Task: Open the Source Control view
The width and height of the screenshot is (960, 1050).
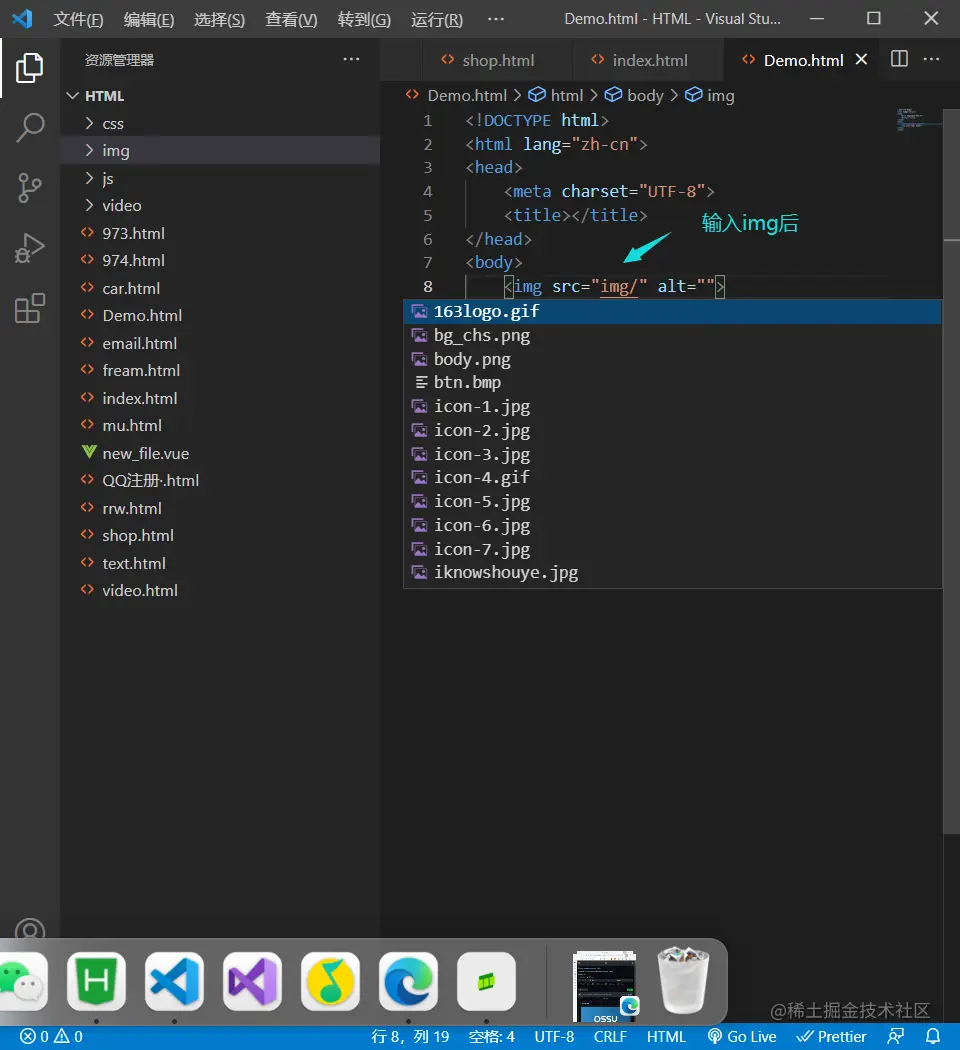Action: click(29, 188)
